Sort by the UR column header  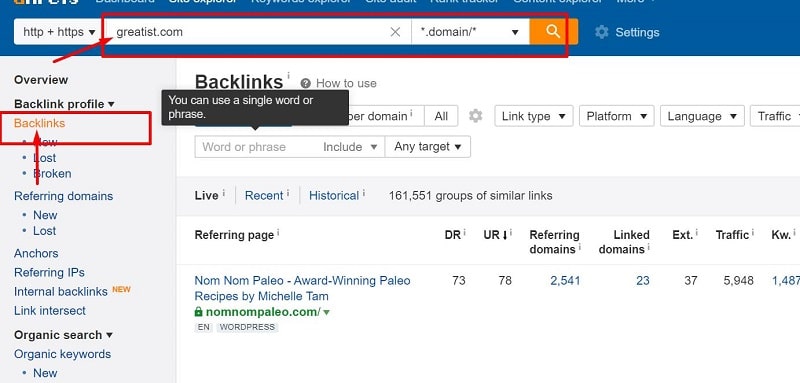click(495, 235)
